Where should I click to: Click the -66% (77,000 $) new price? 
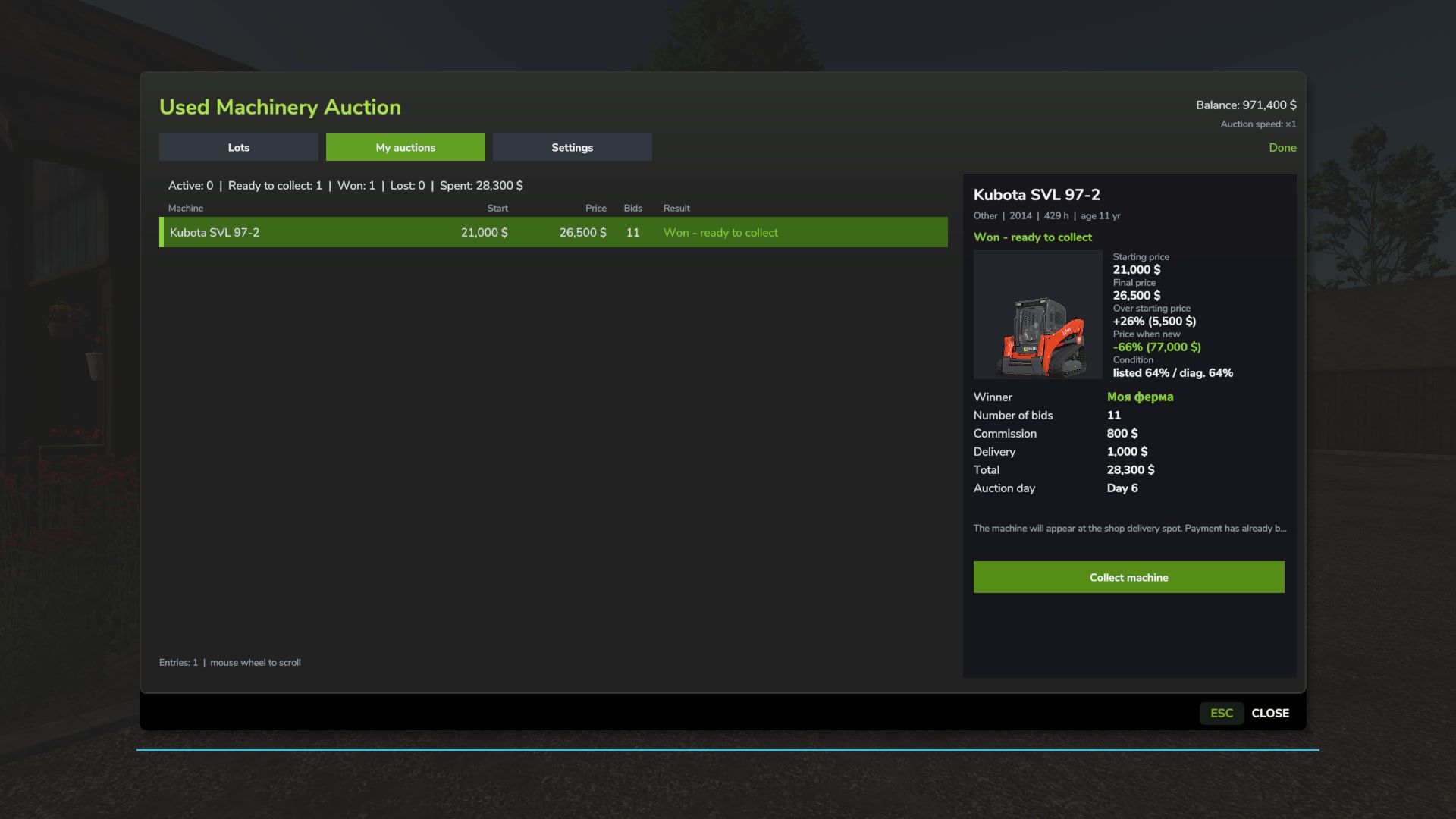coord(1157,347)
